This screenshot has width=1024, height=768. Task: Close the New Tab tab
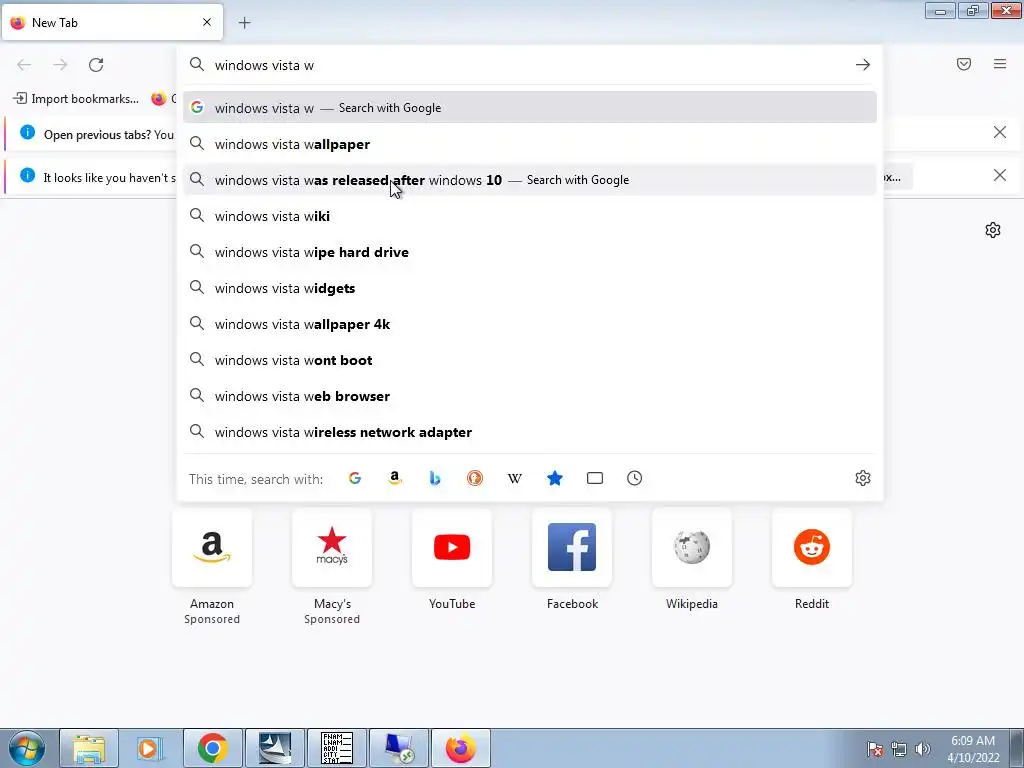pyautogui.click(x=207, y=22)
